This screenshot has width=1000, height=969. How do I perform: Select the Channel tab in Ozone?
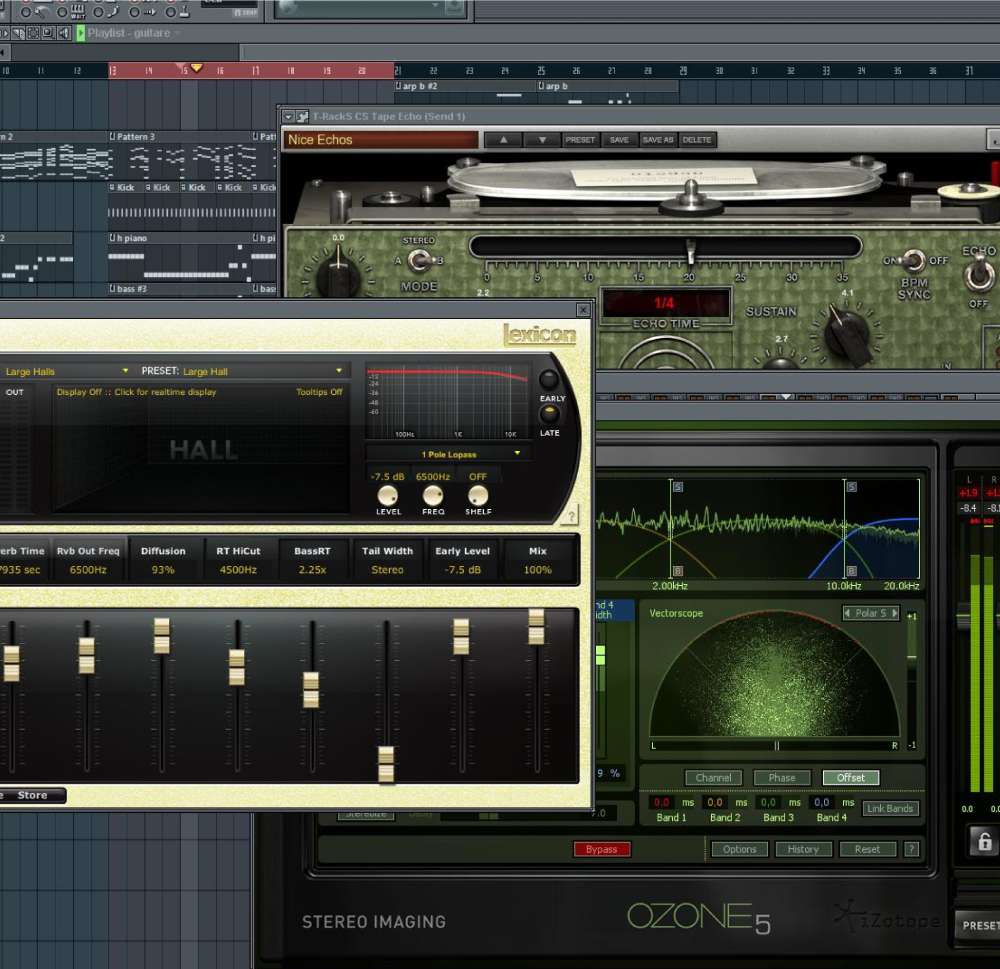tap(713, 777)
